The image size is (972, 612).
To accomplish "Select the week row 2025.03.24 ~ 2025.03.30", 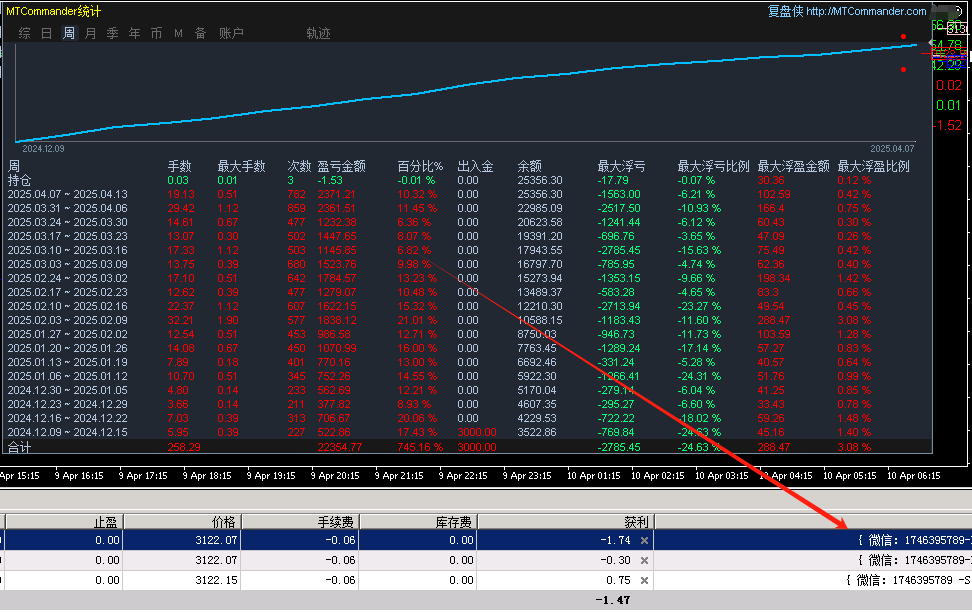I will coord(467,222).
